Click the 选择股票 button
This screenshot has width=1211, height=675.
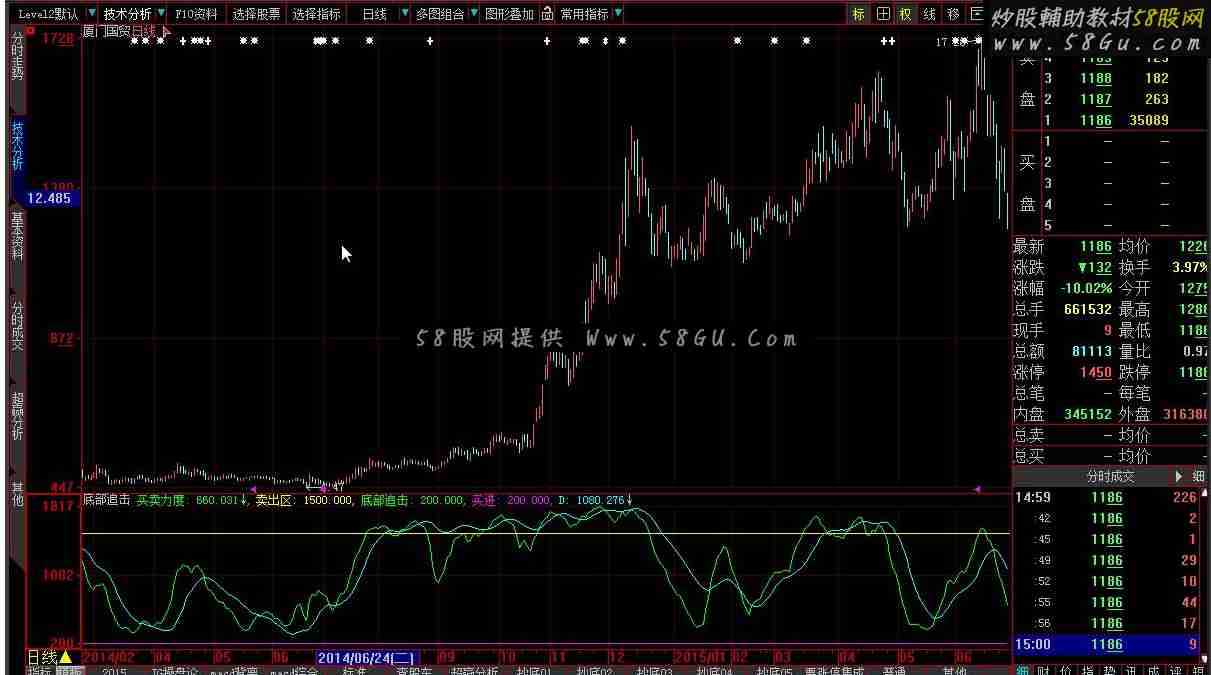[256, 14]
